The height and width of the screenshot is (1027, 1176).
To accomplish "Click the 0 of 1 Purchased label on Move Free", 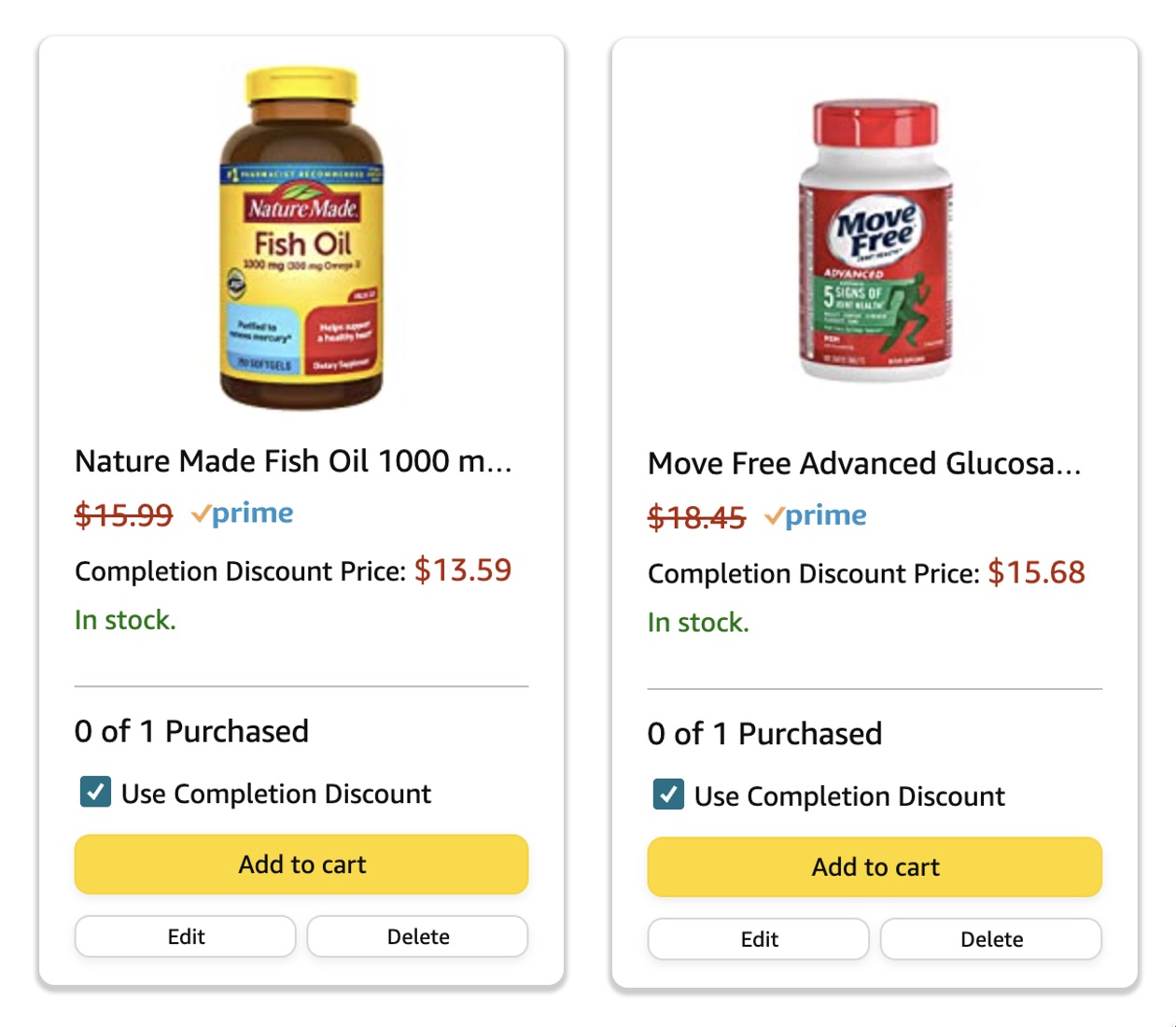I will [x=764, y=733].
